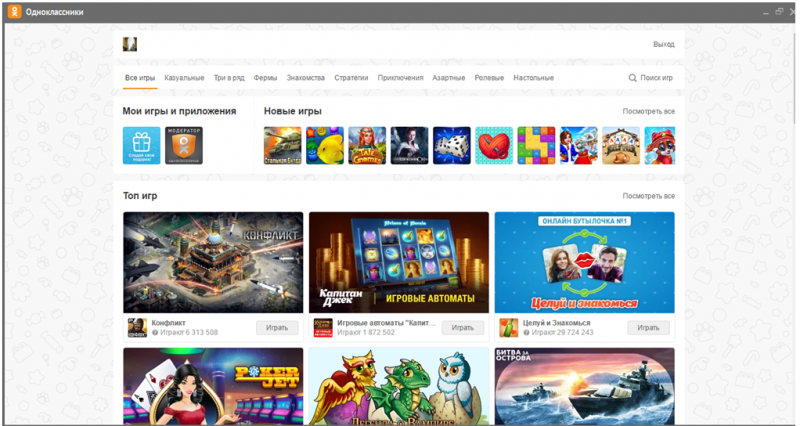The height and width of the screenshot is (426, 800).
Task: Select the Настольные category
Action: (x=534, y=78)
